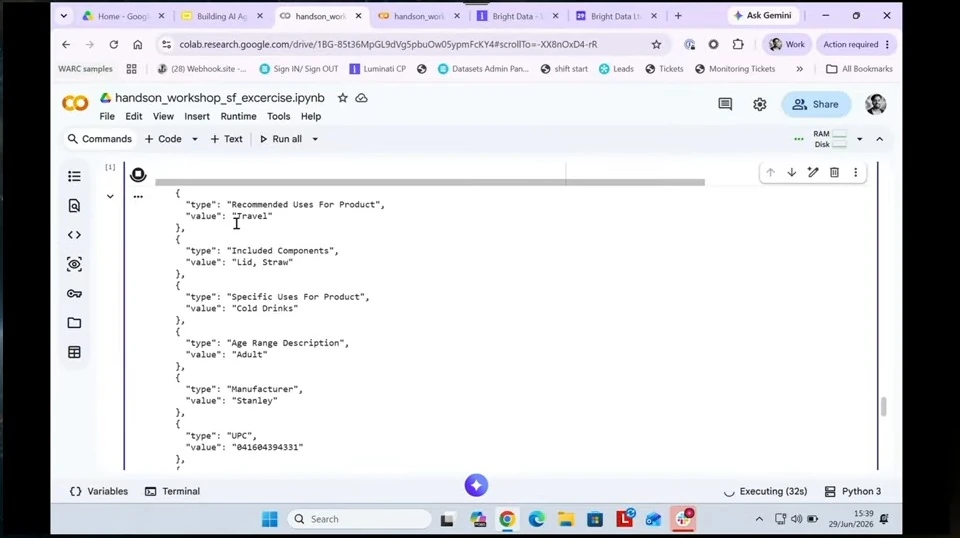Open the account avatar in Colab
The width and height of the screenshot is (960, 538).
click(x=876, y=104)
